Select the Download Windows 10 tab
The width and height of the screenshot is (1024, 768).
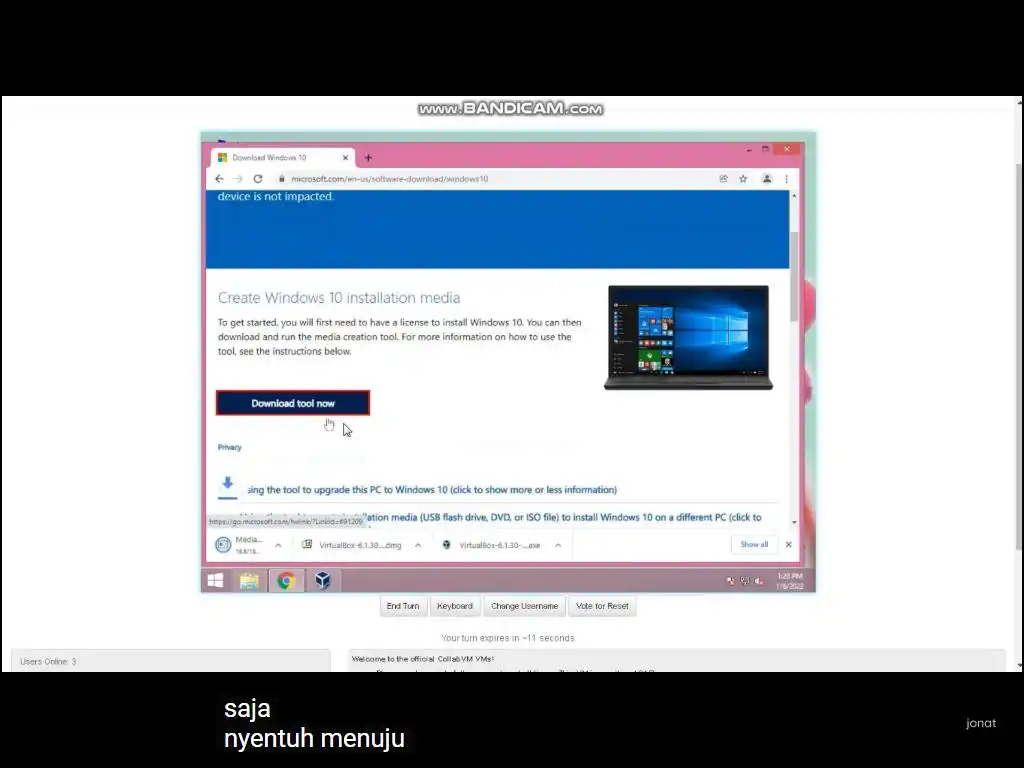[283, 157]
